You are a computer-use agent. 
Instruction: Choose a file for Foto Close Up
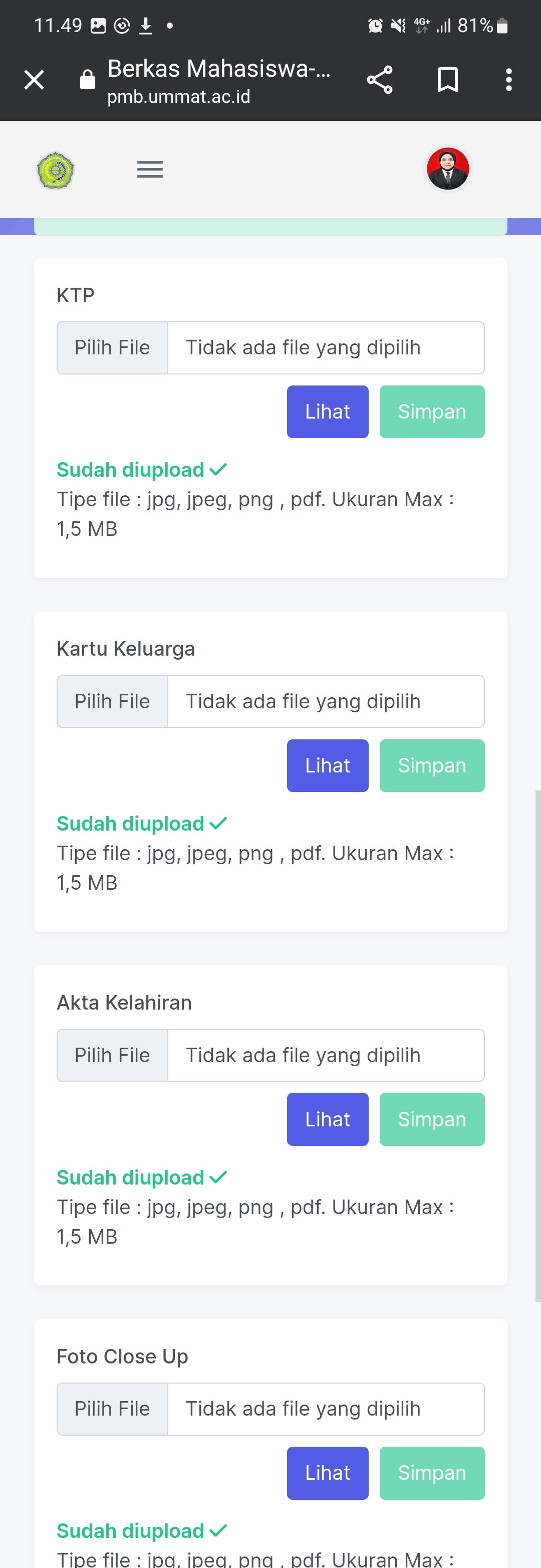point(113,1409)
